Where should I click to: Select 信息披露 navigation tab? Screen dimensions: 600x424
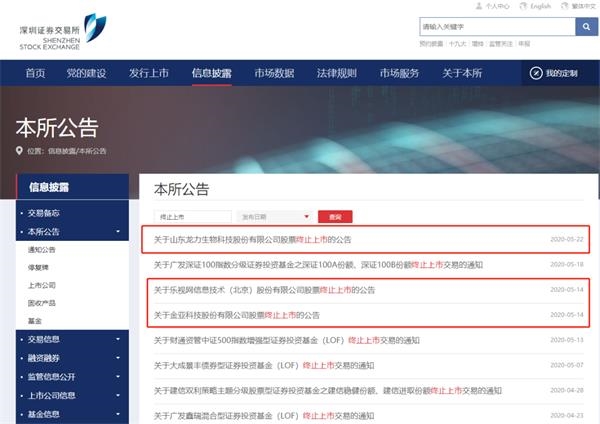coord(212,73)
